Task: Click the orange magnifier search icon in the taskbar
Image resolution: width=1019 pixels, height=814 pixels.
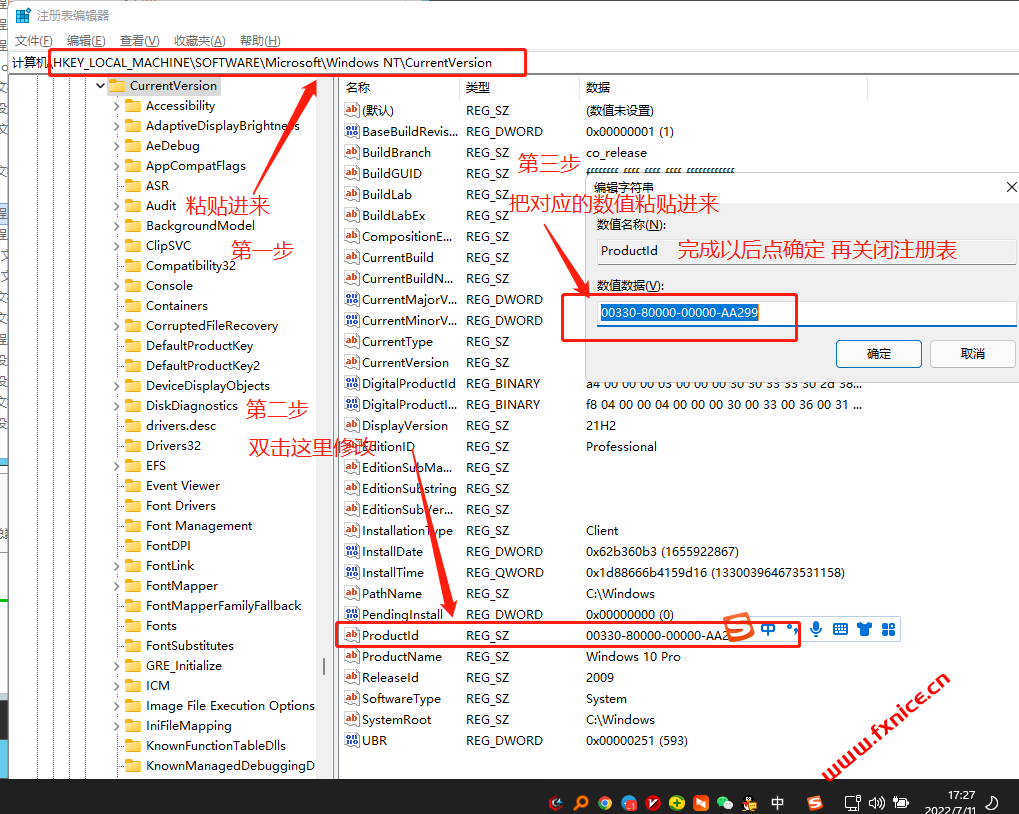Action: 580,803
